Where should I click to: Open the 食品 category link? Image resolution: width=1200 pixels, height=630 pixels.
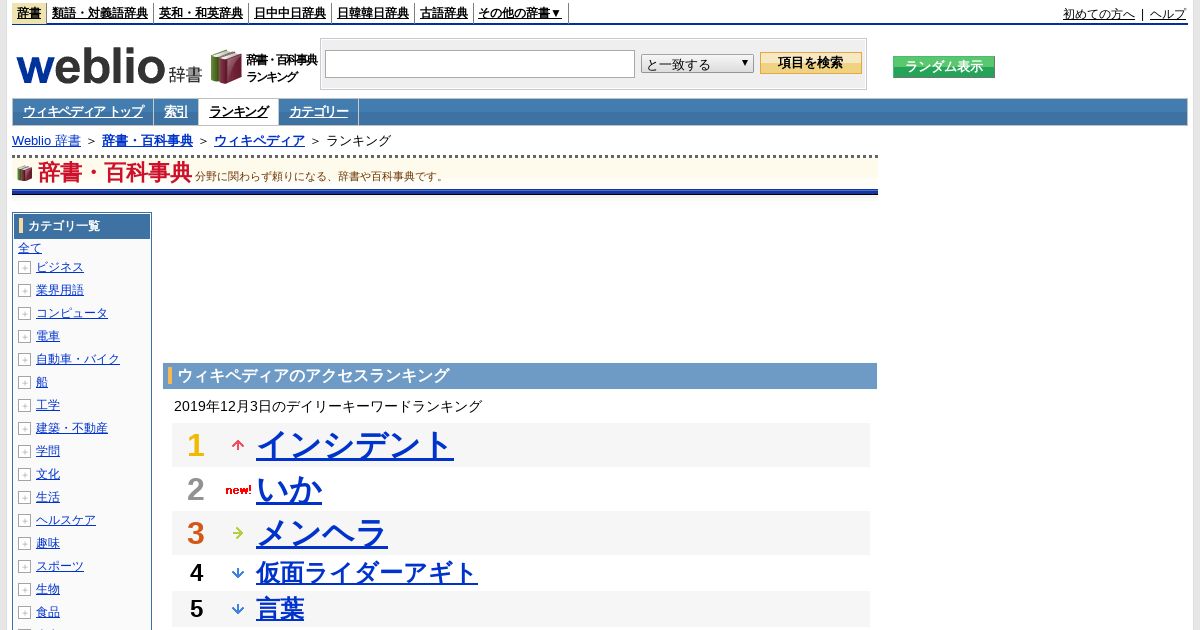tap(48, 613)
